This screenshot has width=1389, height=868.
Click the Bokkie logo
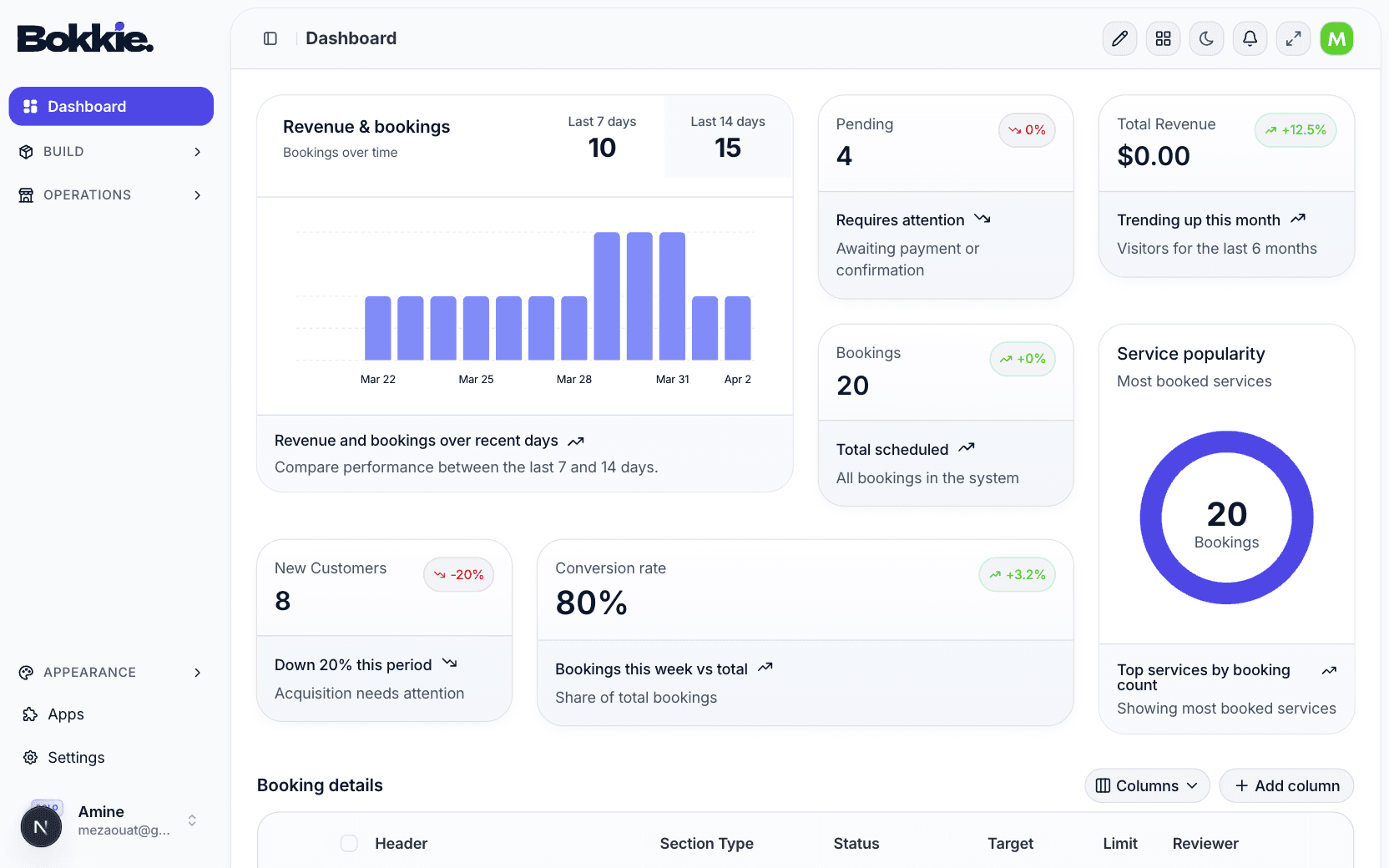click(x=84, y=37)
